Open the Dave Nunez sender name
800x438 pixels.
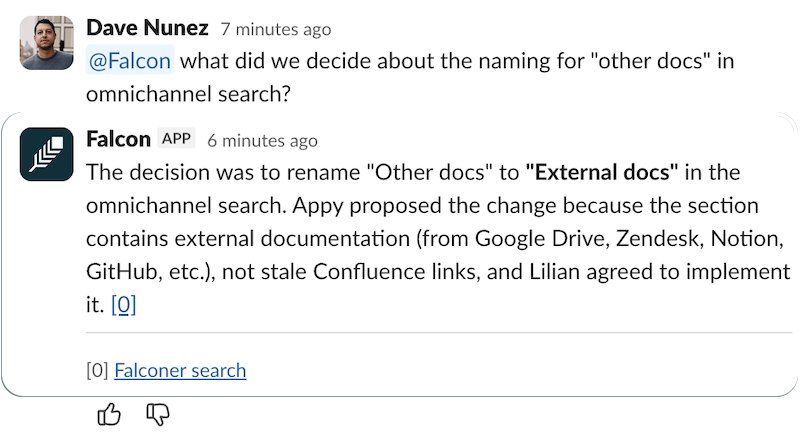[149, 28]
